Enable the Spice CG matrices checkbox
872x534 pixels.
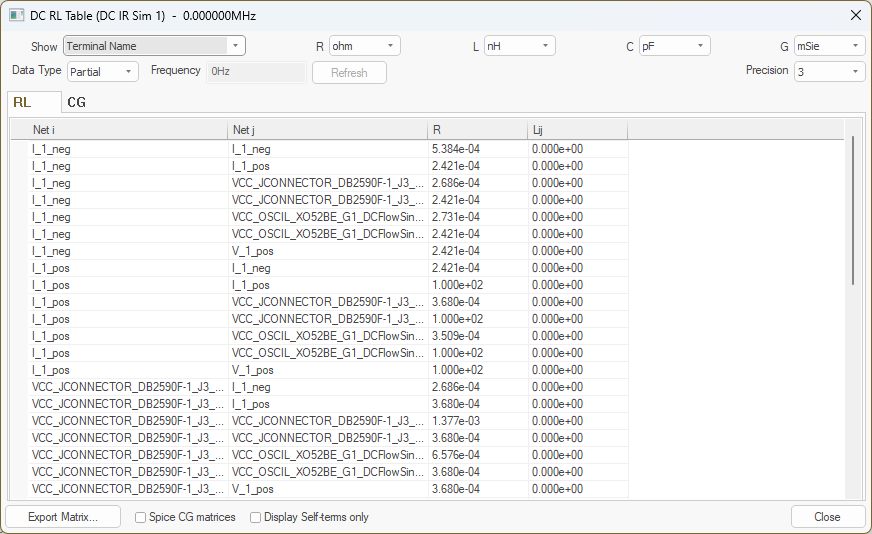point(141,517)
